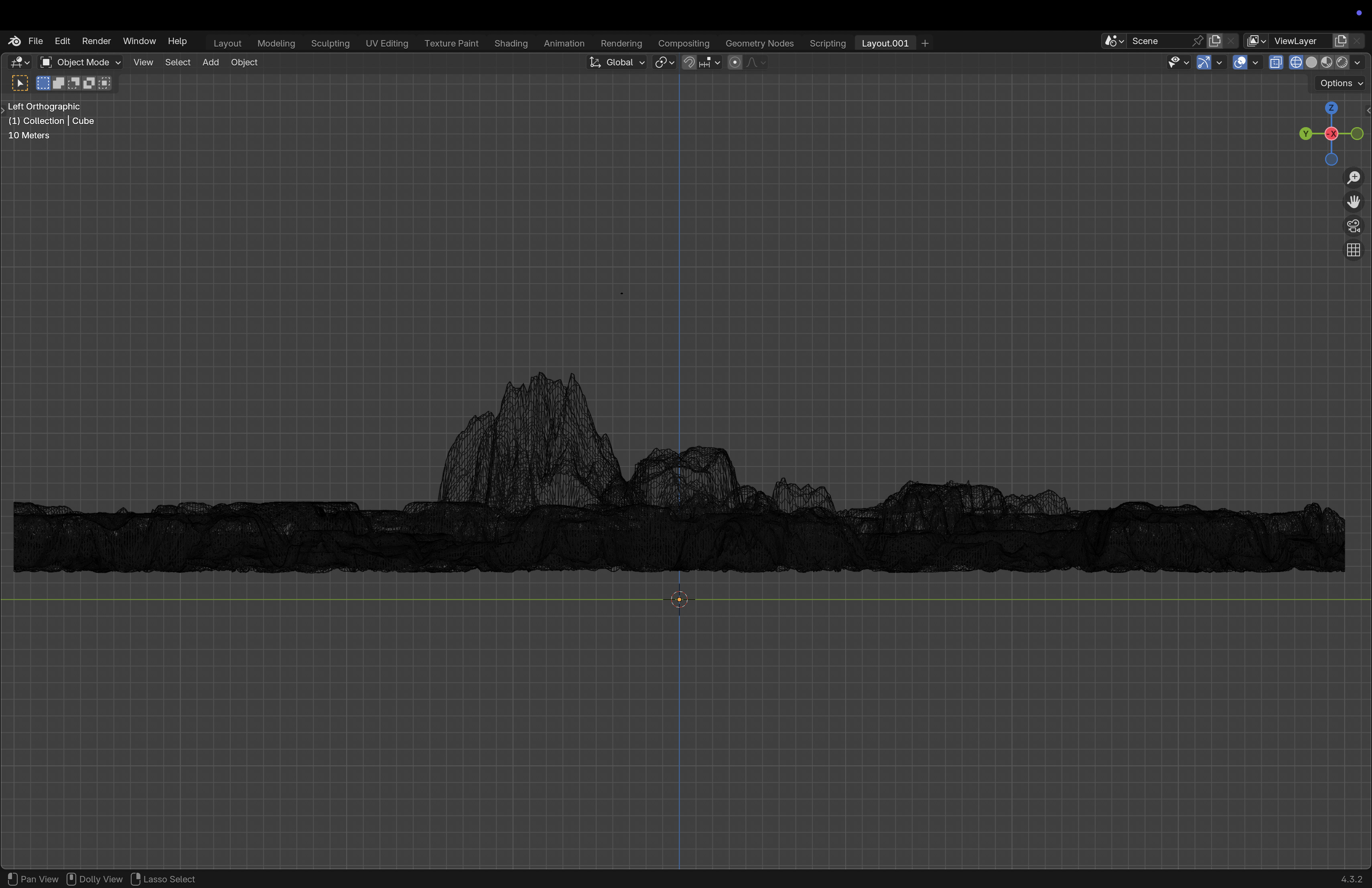Toggle viewport gizmos display

click(1203, 62)
